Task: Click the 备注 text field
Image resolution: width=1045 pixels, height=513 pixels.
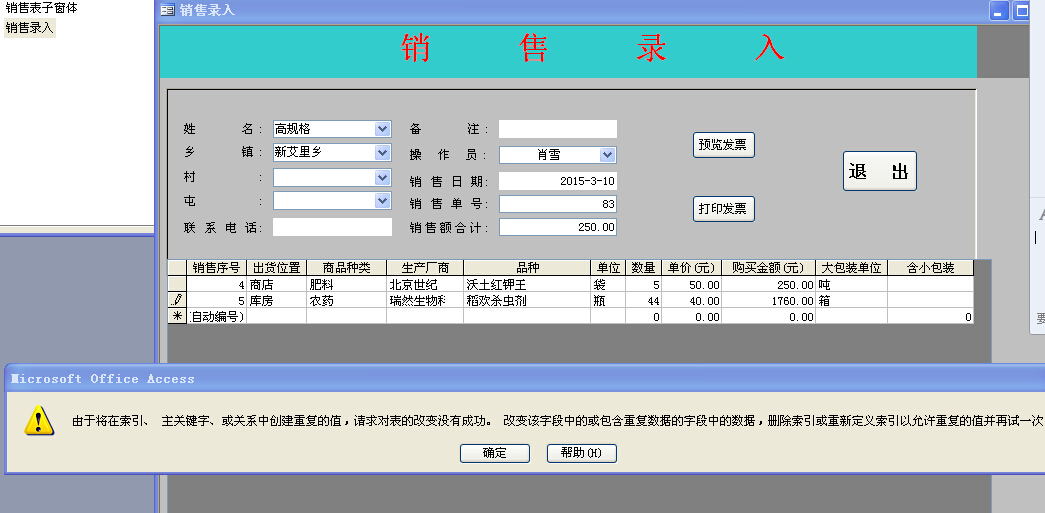Action: coord(557,129)
